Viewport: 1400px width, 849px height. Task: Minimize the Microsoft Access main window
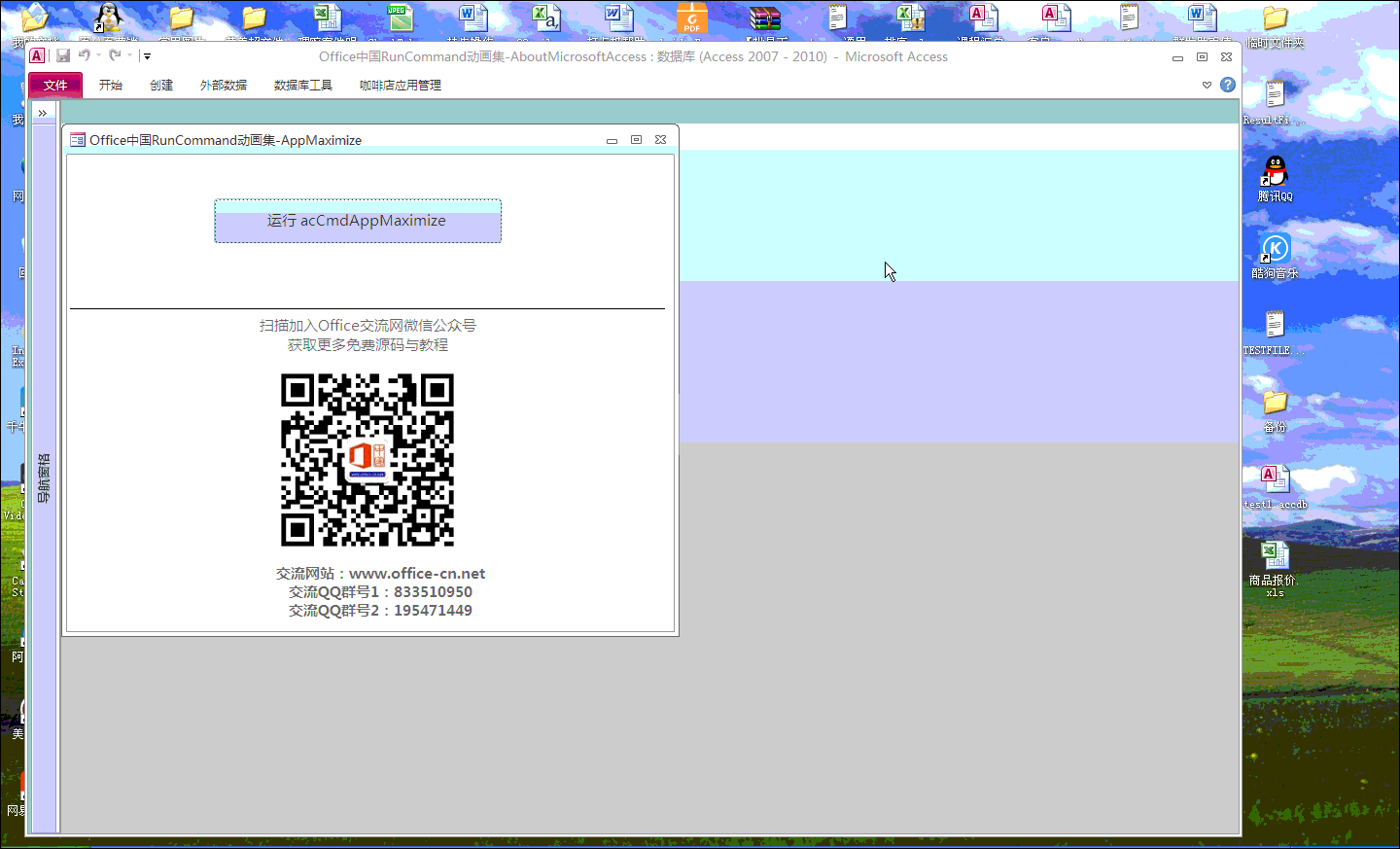coord(1177,57)
